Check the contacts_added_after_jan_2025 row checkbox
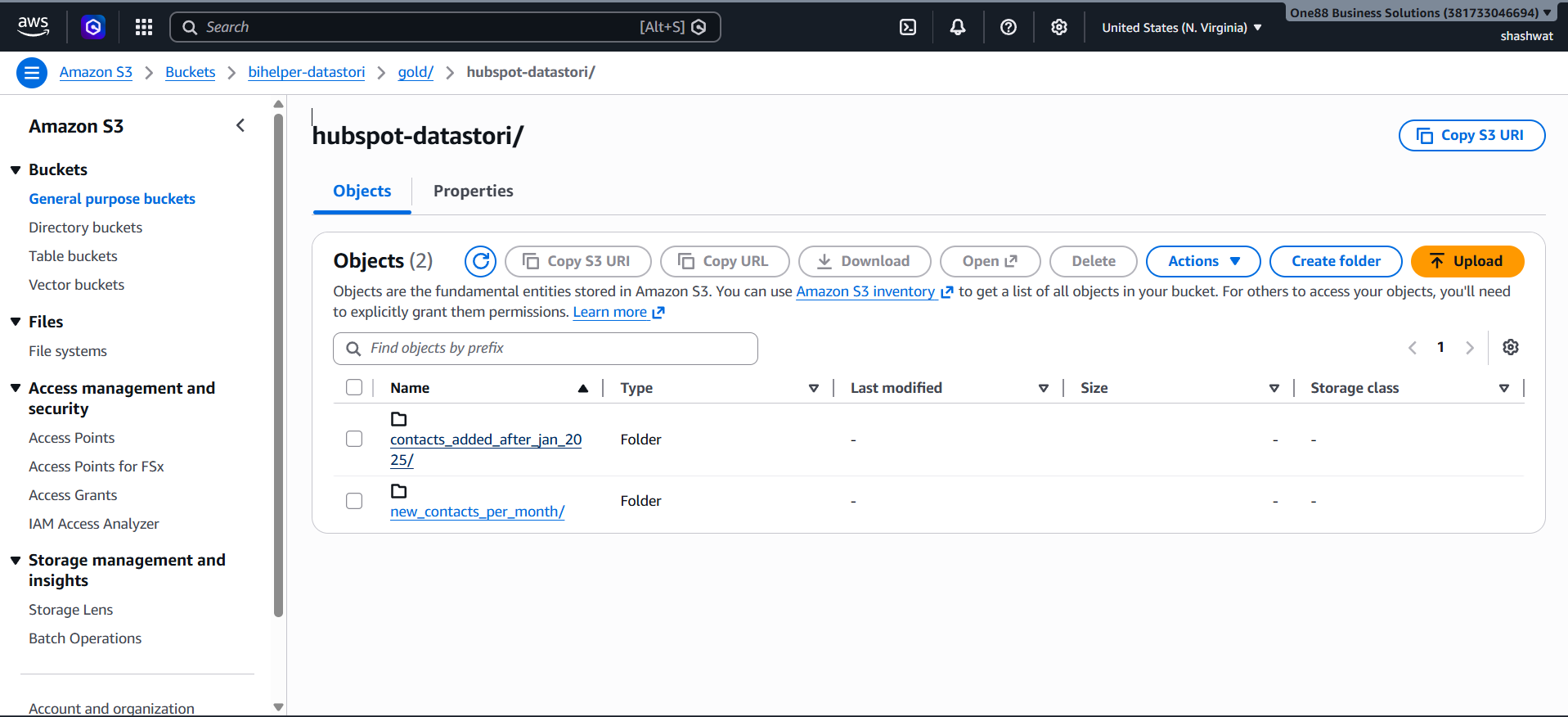The height and width of the screenshot is (717, 1568). (x=354, y=439)
